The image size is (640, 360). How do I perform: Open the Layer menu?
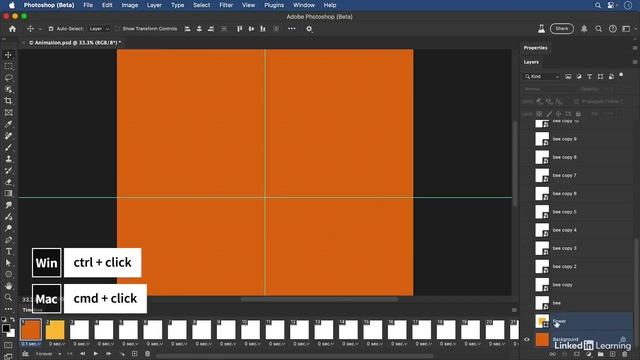pos(154,5)
